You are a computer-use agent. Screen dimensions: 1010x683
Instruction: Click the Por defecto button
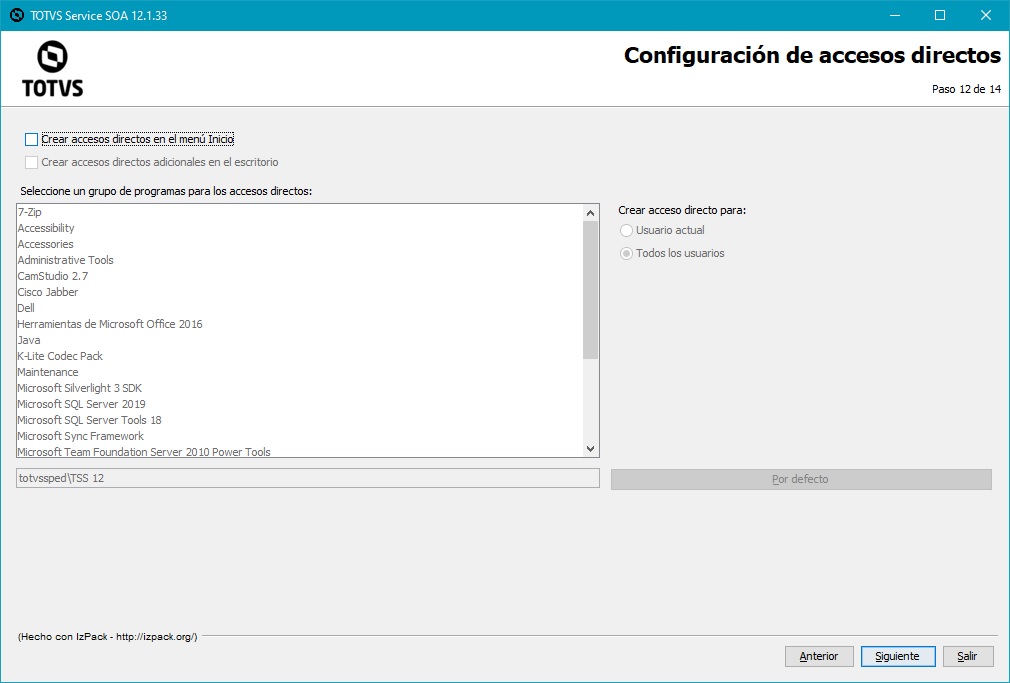tap(801, 479)
